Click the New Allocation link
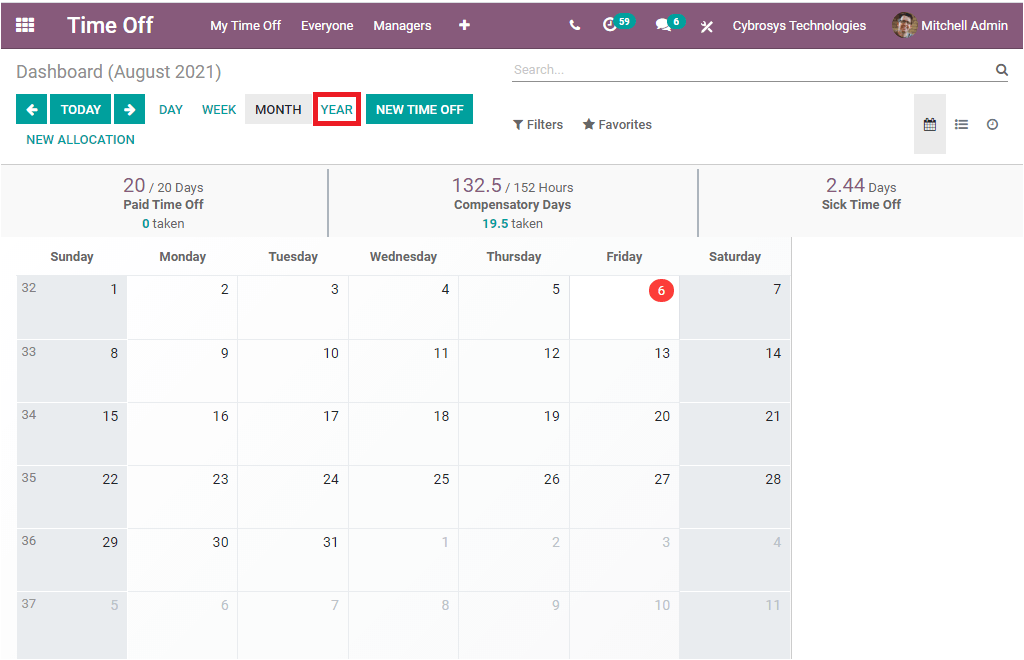The width and height of the screenshot is (1024, 660). 80,140
